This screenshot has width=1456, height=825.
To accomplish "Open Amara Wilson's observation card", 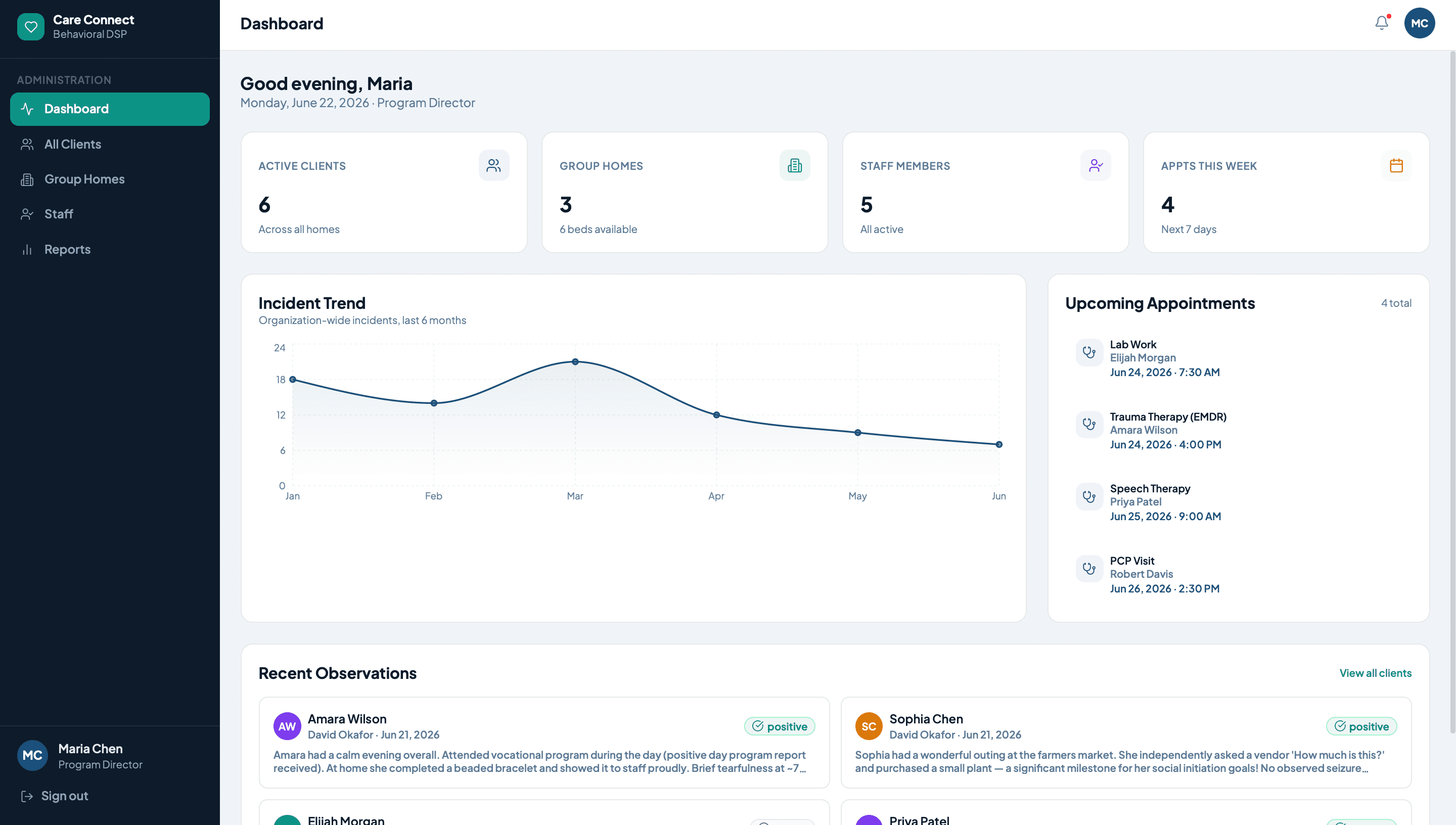I will pos(544,742).
